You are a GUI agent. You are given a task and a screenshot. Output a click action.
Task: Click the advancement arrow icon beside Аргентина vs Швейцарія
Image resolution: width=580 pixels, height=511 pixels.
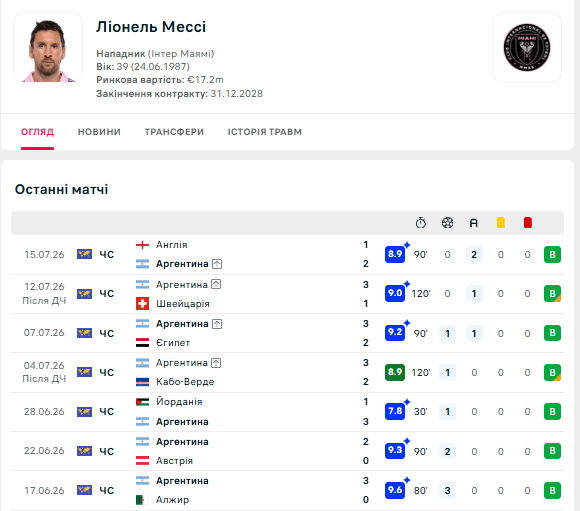click(x=216, y=284)
